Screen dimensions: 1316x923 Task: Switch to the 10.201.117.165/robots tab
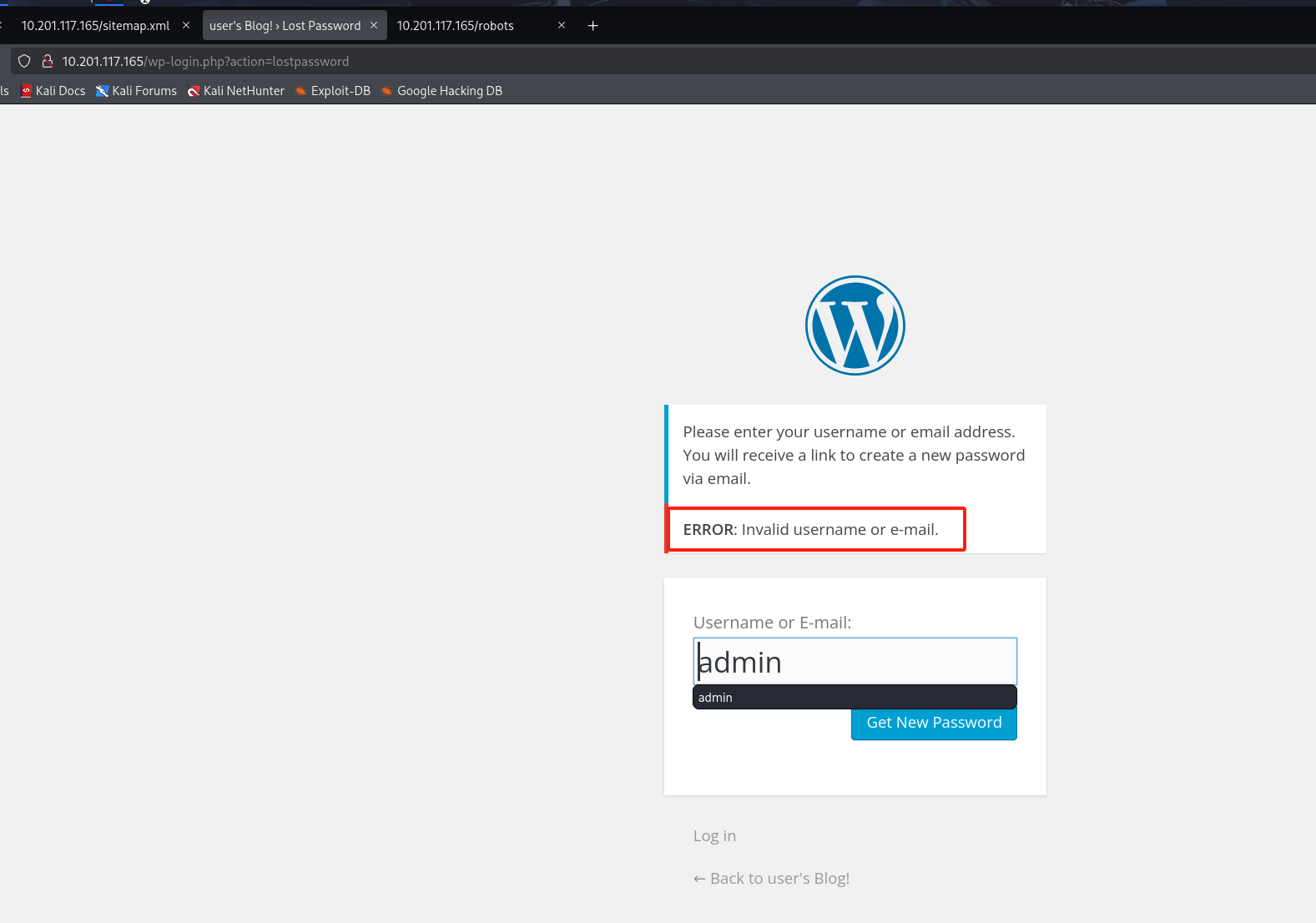point(456,26)
